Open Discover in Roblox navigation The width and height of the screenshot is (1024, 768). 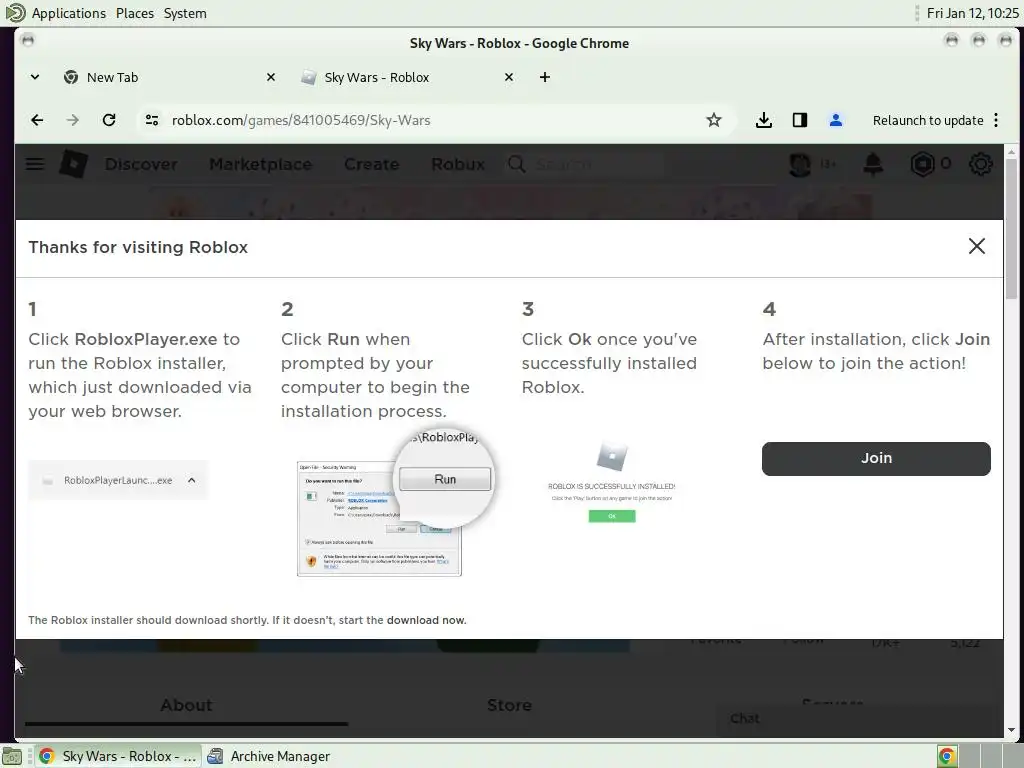[141, 164]
